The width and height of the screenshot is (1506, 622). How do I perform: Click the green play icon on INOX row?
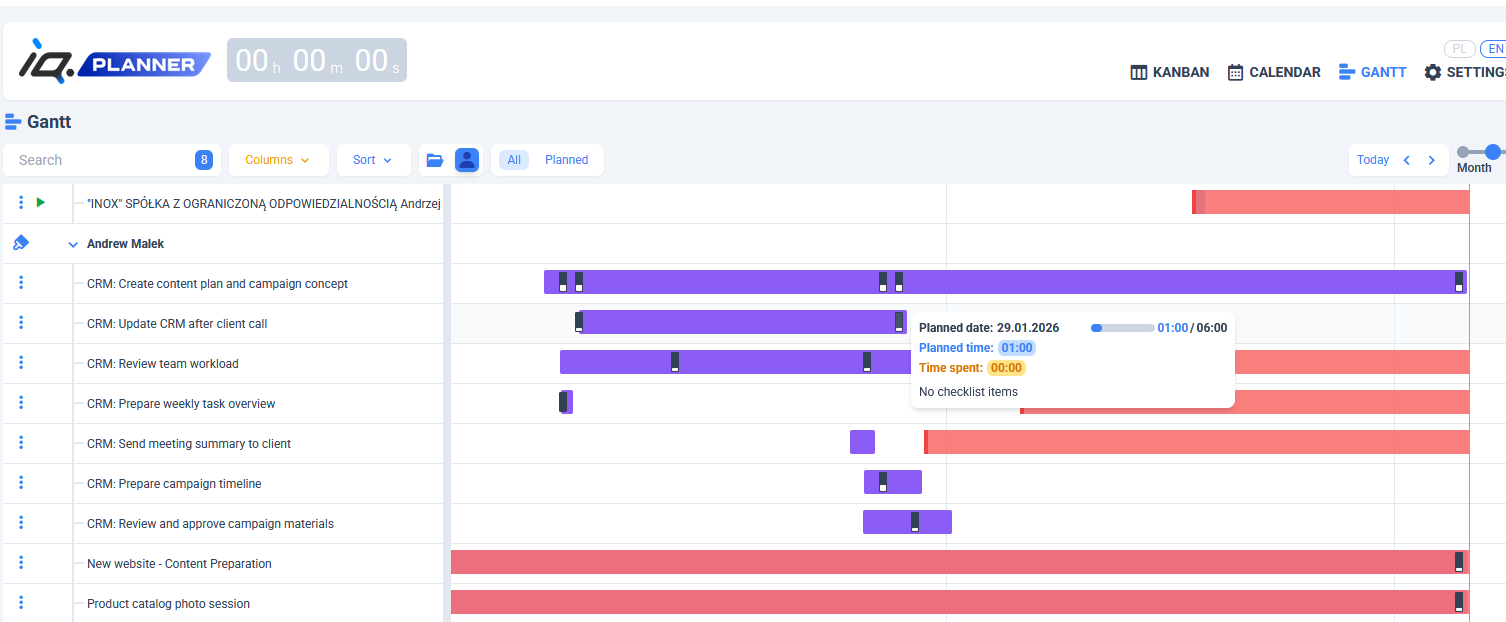(41, 203)
